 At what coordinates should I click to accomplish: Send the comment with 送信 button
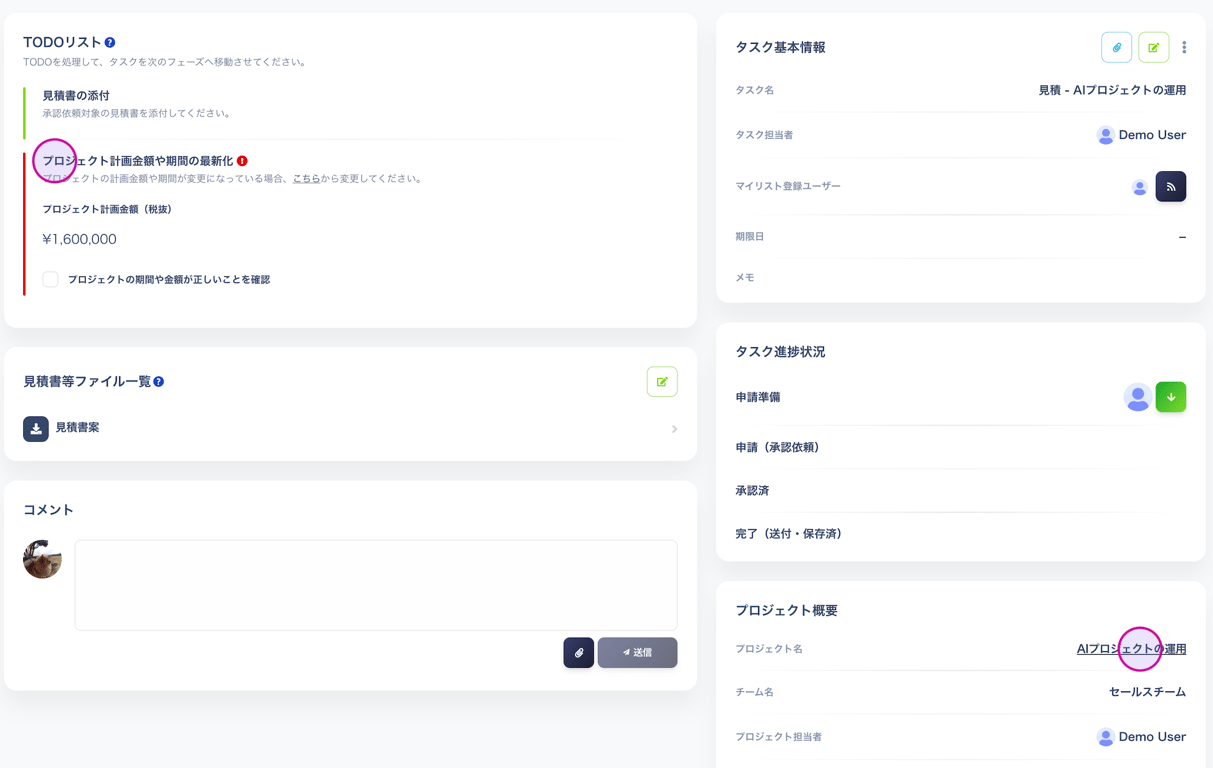coord(637,653)
